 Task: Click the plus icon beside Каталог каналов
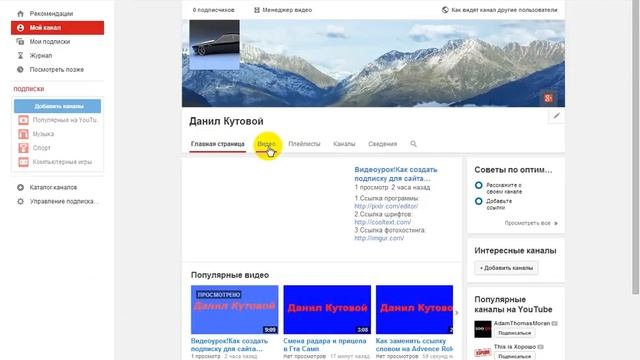[20, 187]
